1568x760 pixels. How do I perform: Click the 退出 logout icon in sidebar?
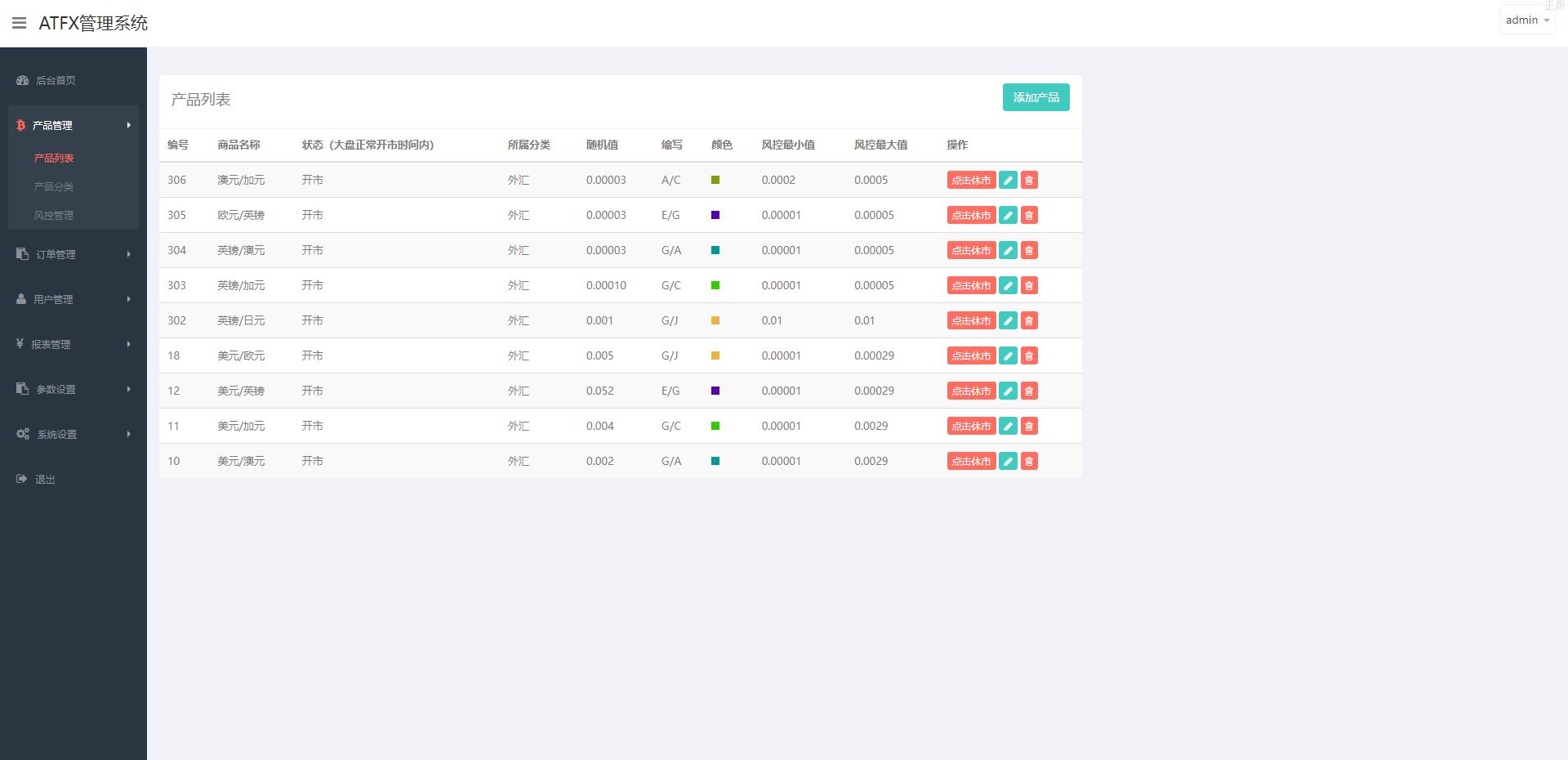click(x=22, y=479)
